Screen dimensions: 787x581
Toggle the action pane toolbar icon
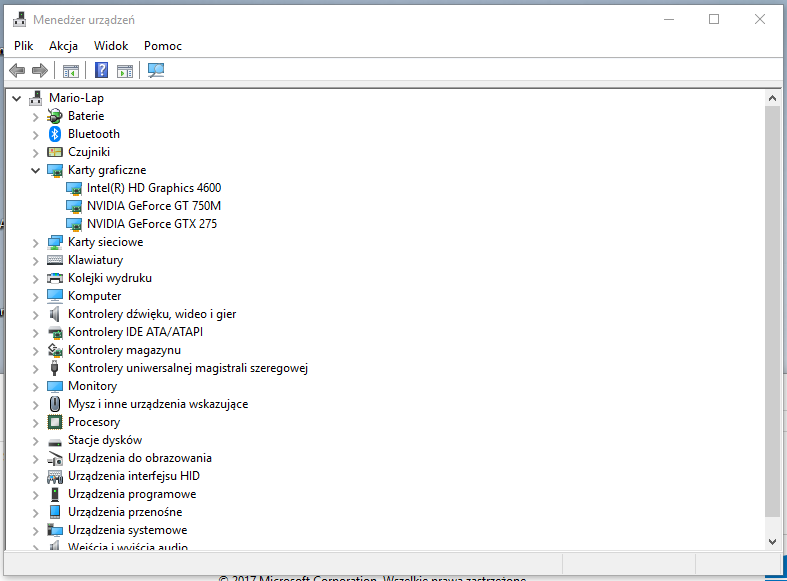pyautogui.click(x=125, y=71)
